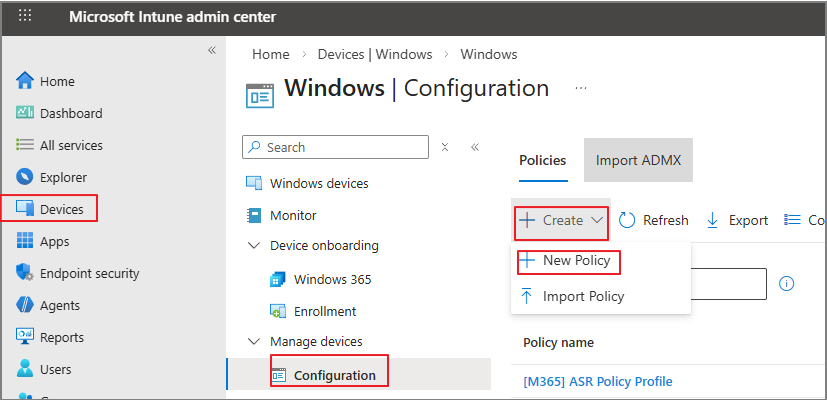Click the Export button
The height and width of the screenshot is (400, 827).
click(737, 220)
